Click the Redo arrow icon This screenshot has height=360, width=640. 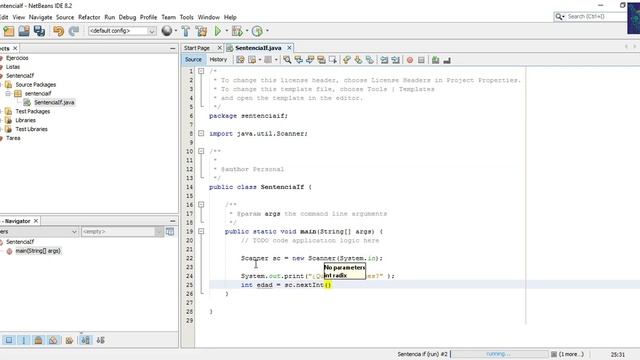point(74,31)
